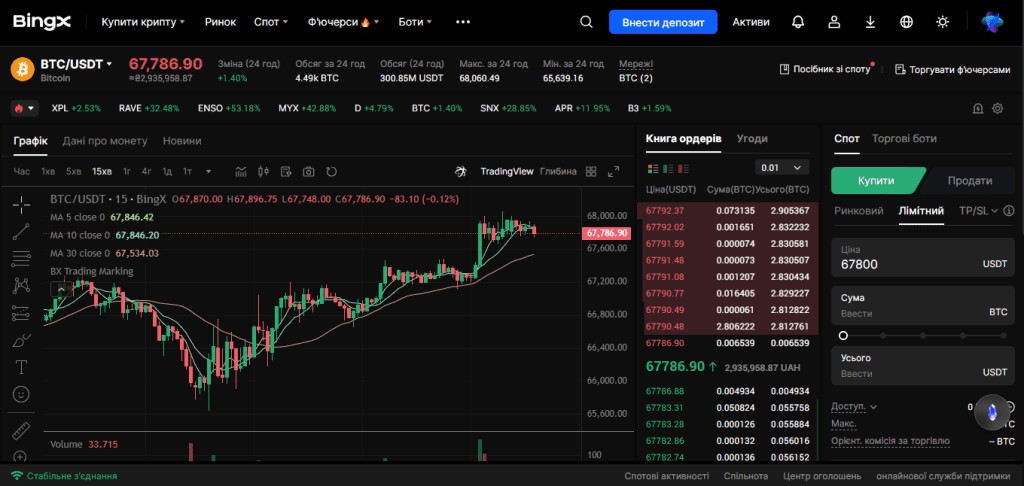Viewport: 1024px width, 486px height.
Task: Expand the BTC/USDT pair selector
Action: pos(76,64)
